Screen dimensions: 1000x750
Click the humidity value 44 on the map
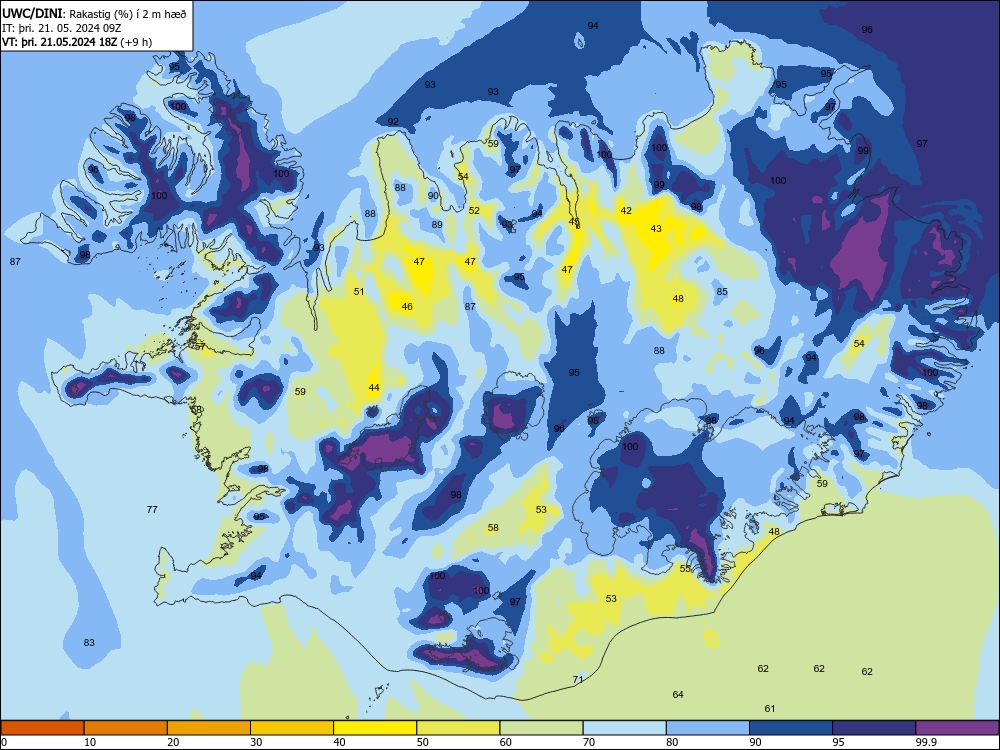point(374,388)
